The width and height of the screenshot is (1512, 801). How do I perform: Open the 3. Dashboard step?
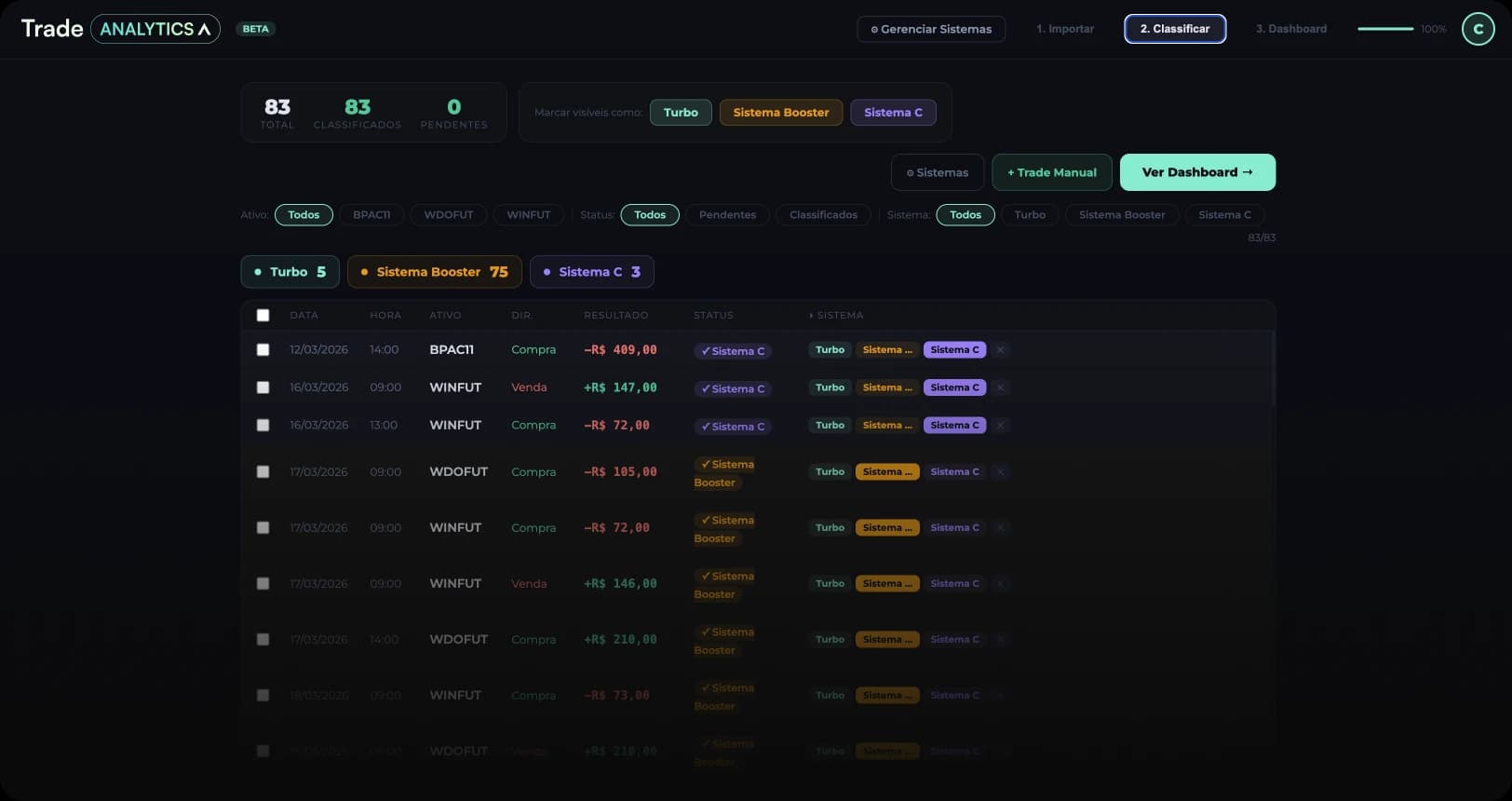[1291, 29]
